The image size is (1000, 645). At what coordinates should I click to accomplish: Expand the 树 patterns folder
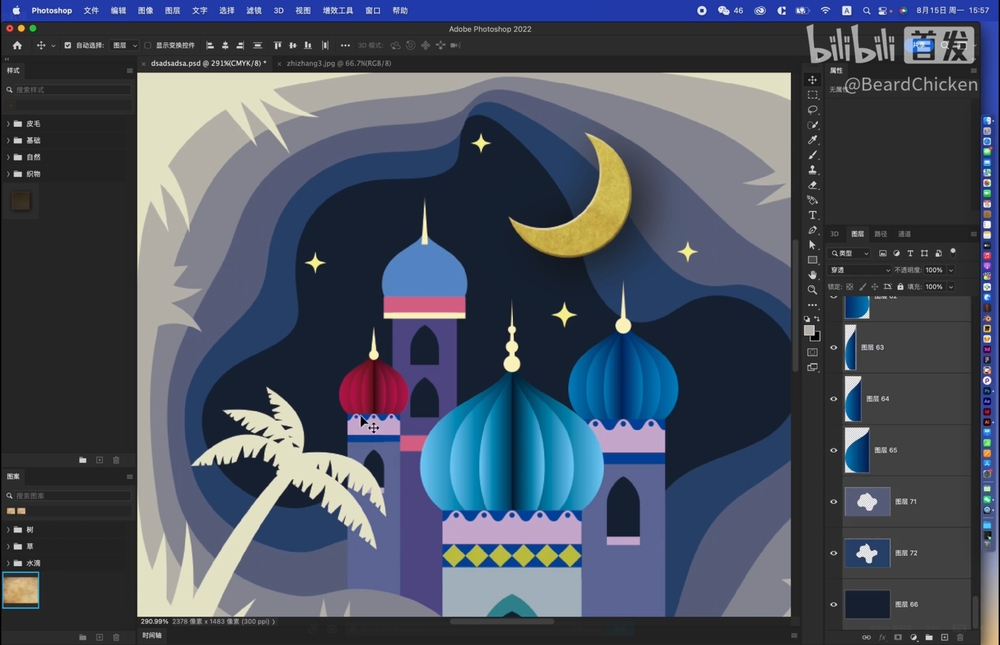tap(8, 530)
